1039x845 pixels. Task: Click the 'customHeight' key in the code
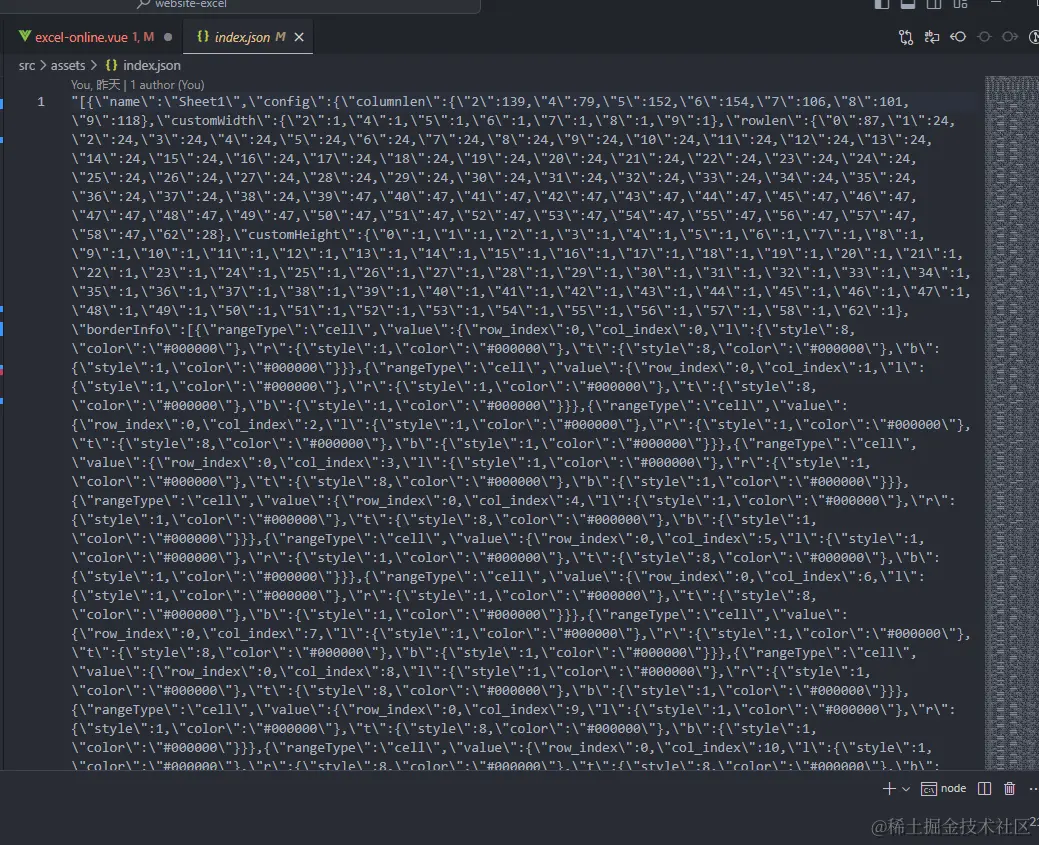pyautogui.click(x=296, y=235)
